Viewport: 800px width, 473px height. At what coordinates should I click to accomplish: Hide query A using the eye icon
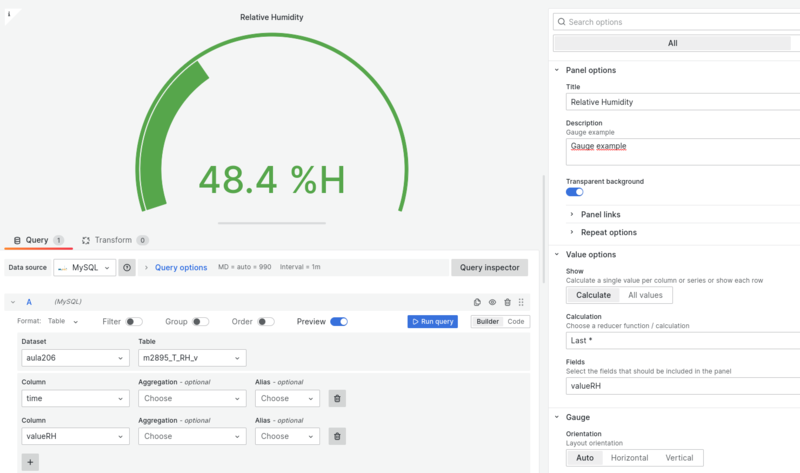click(492, 302)
